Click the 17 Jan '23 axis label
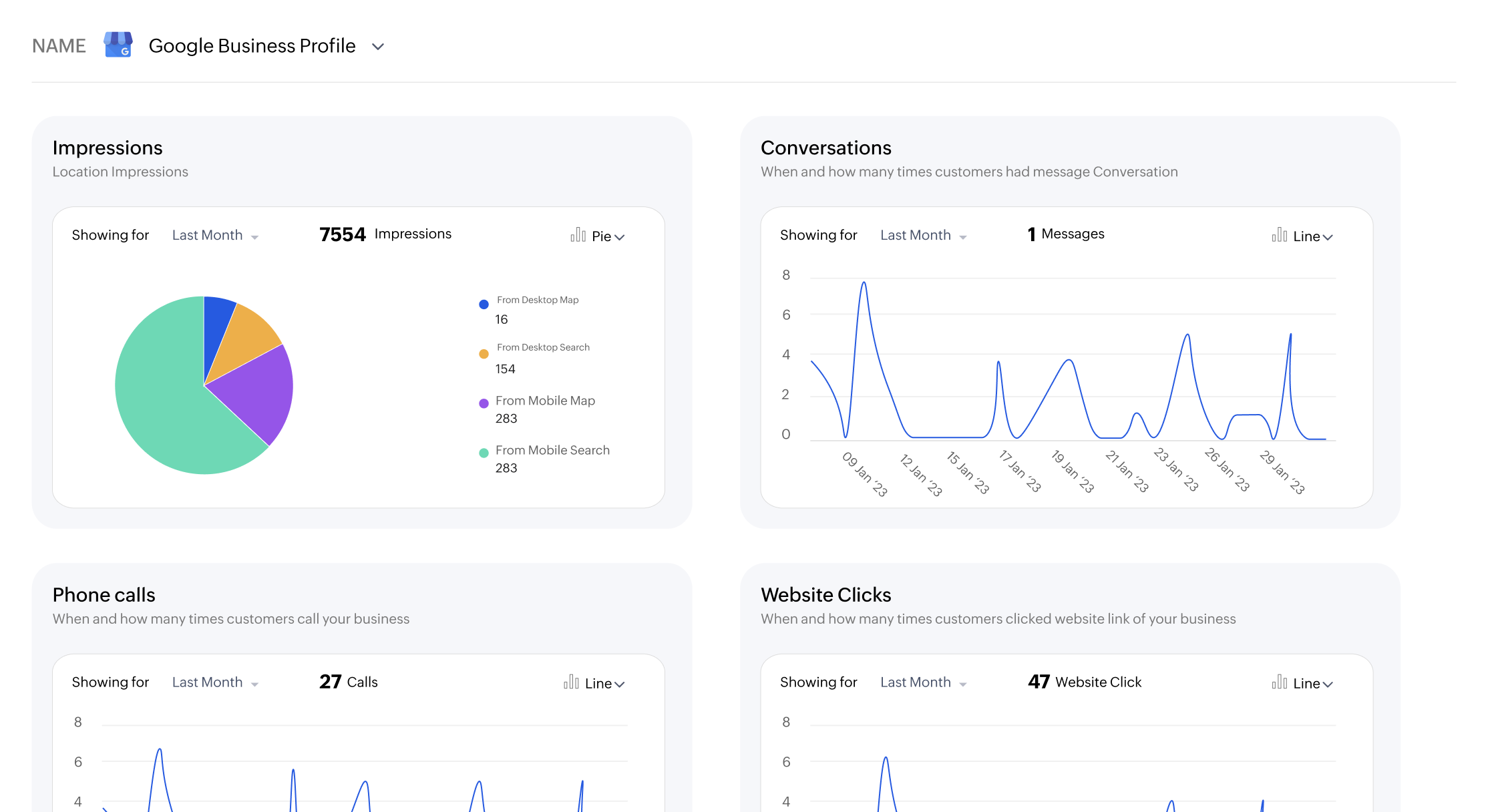Viewport: 1496px width, 812px height. (x=1020, y=471)
